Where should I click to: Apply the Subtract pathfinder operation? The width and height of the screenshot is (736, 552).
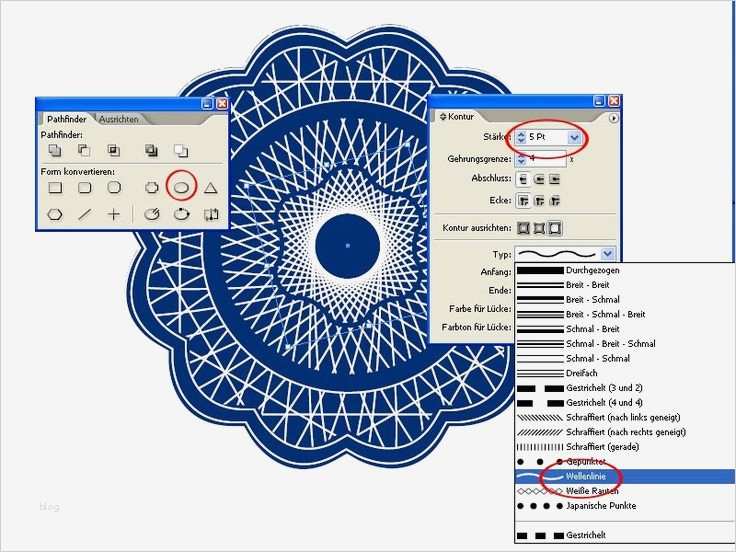tap(84, 151)
